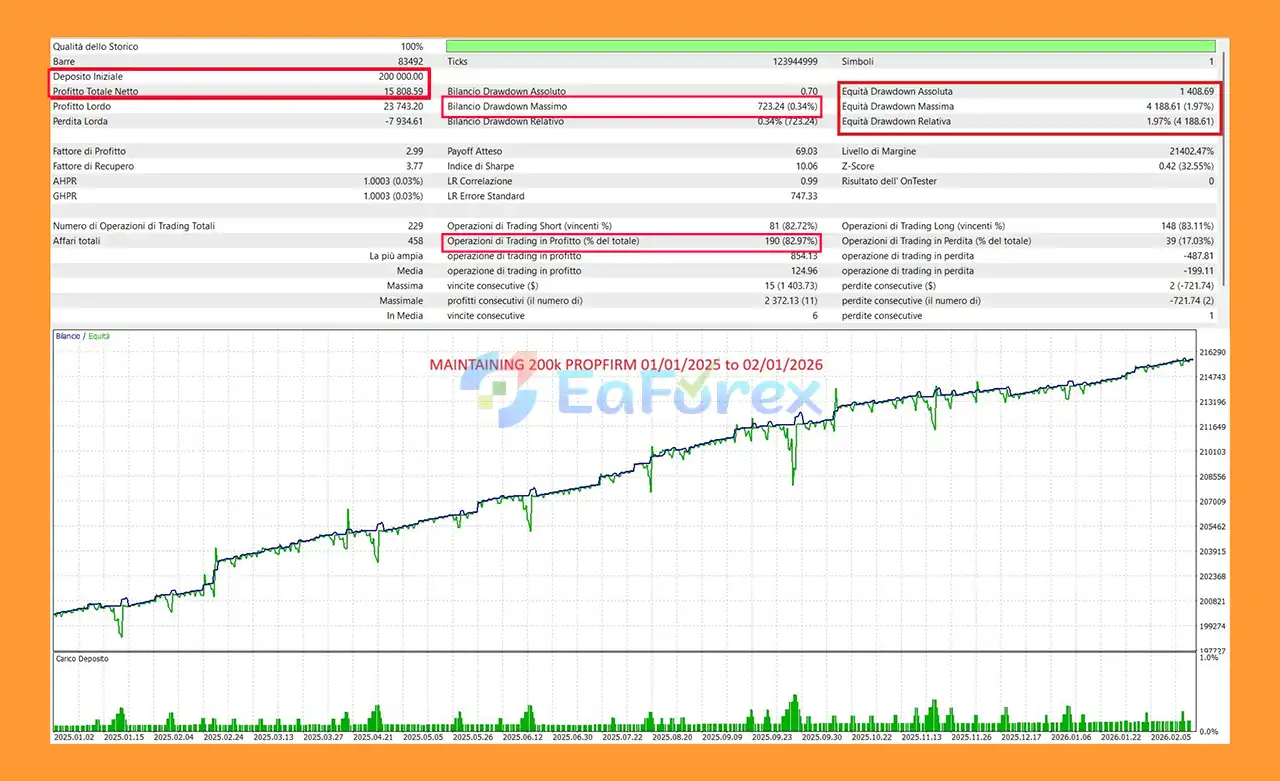
Task: Click the Indice di Sharpe value 10.06
Action: pos(805,166)
